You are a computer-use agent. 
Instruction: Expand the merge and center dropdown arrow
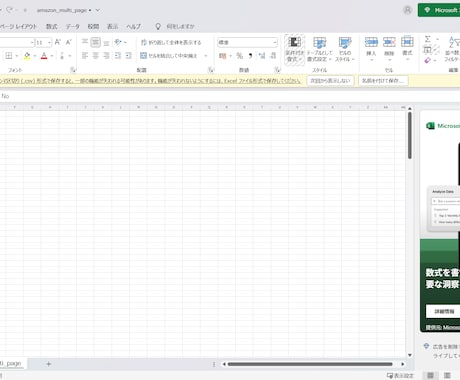click(205, 56)
